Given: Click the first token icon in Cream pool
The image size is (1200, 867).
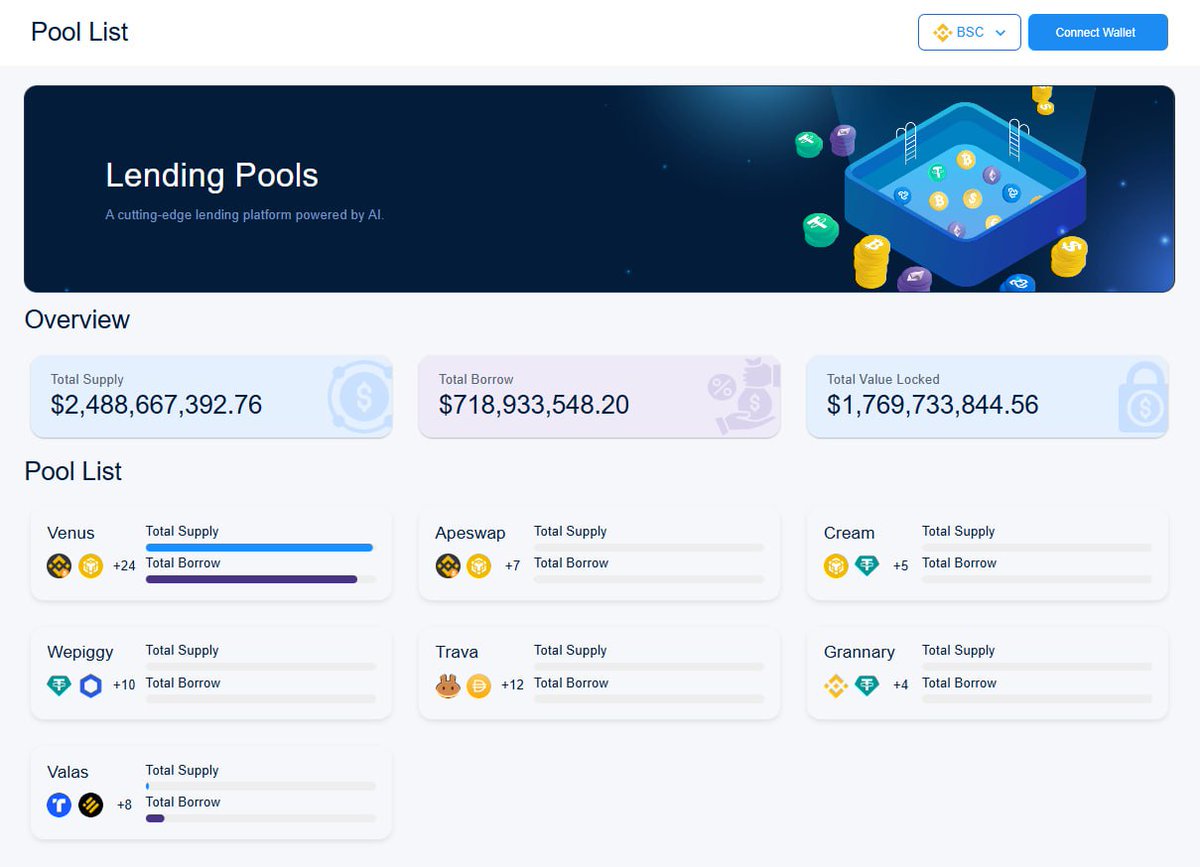Looking at the screenshot, I should tap(836, 566).
